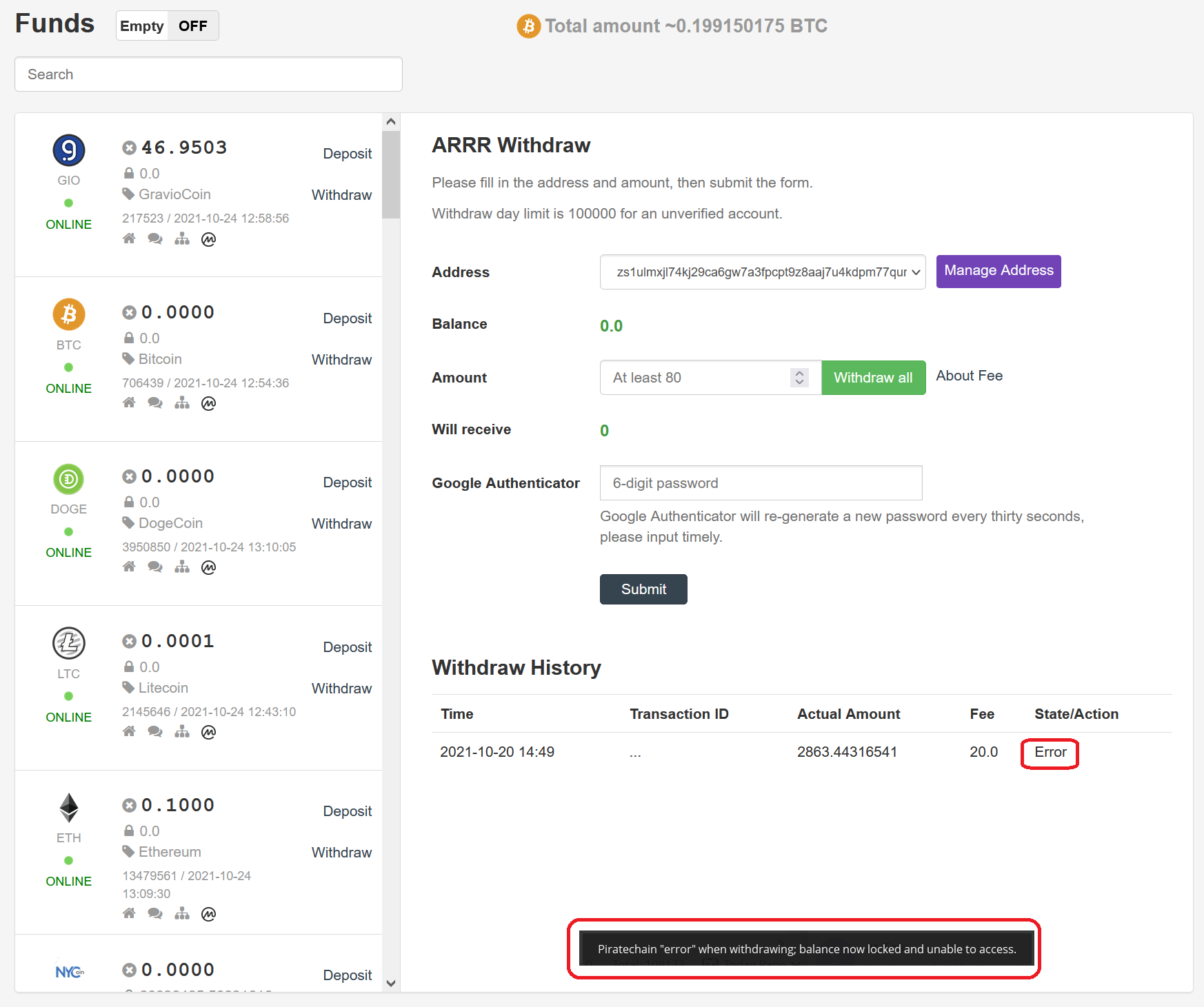Click the Error state in withdraw history
This screenshot has height=1007, width=1204.
point(1050,752)
